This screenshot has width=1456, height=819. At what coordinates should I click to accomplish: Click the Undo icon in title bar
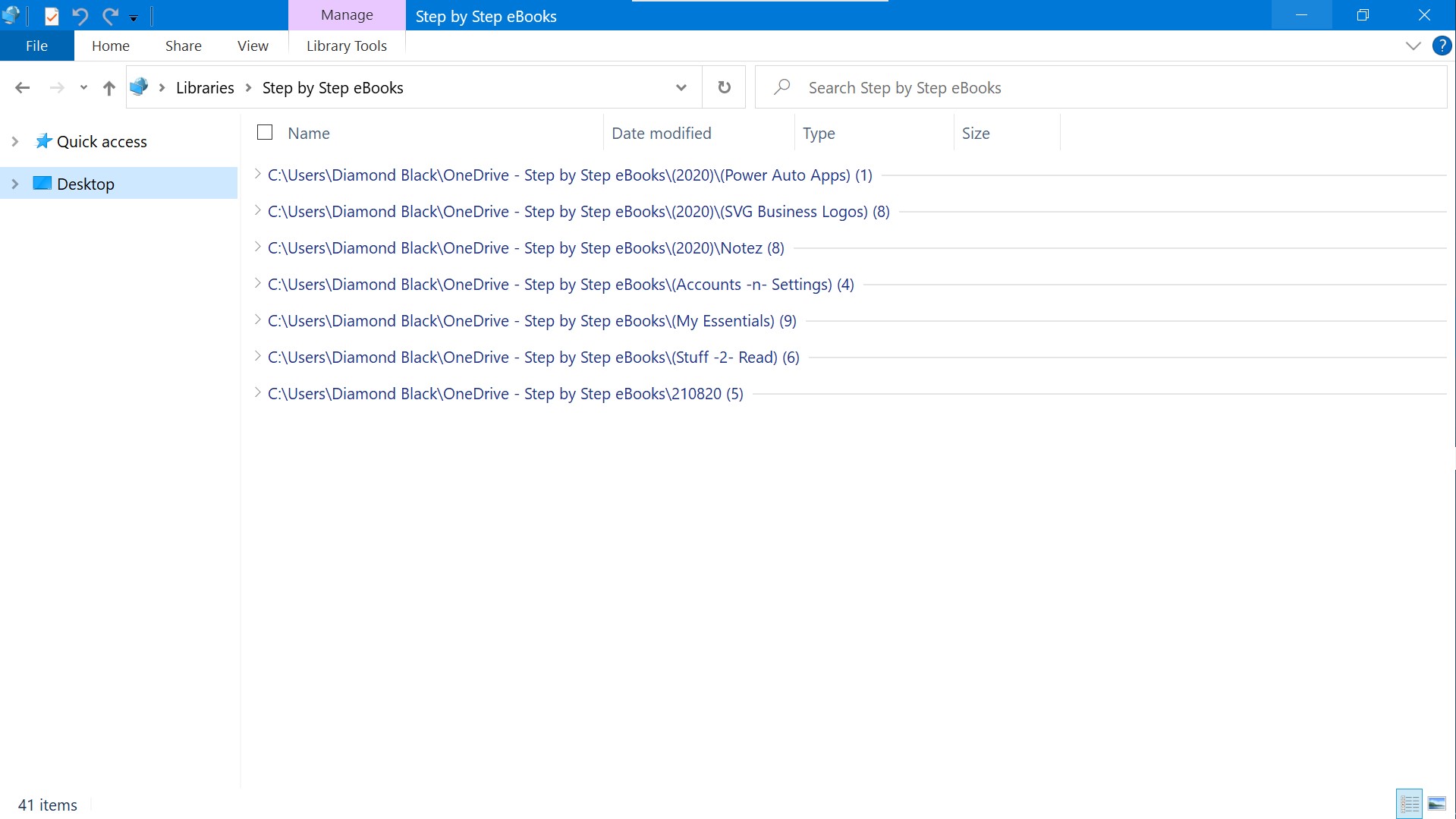80,15
